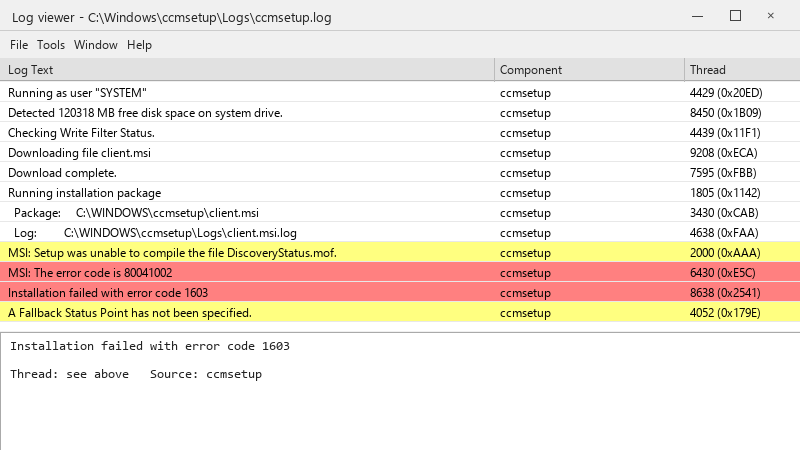The image size is (800, 450).
Task: Click thread value 9208 (0xECA)
Action: pos(723,153)
